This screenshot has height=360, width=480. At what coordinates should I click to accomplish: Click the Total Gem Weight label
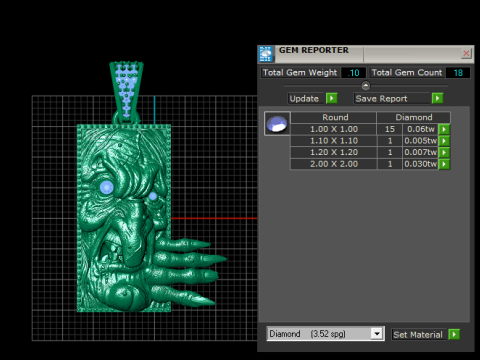pos(300,73)
